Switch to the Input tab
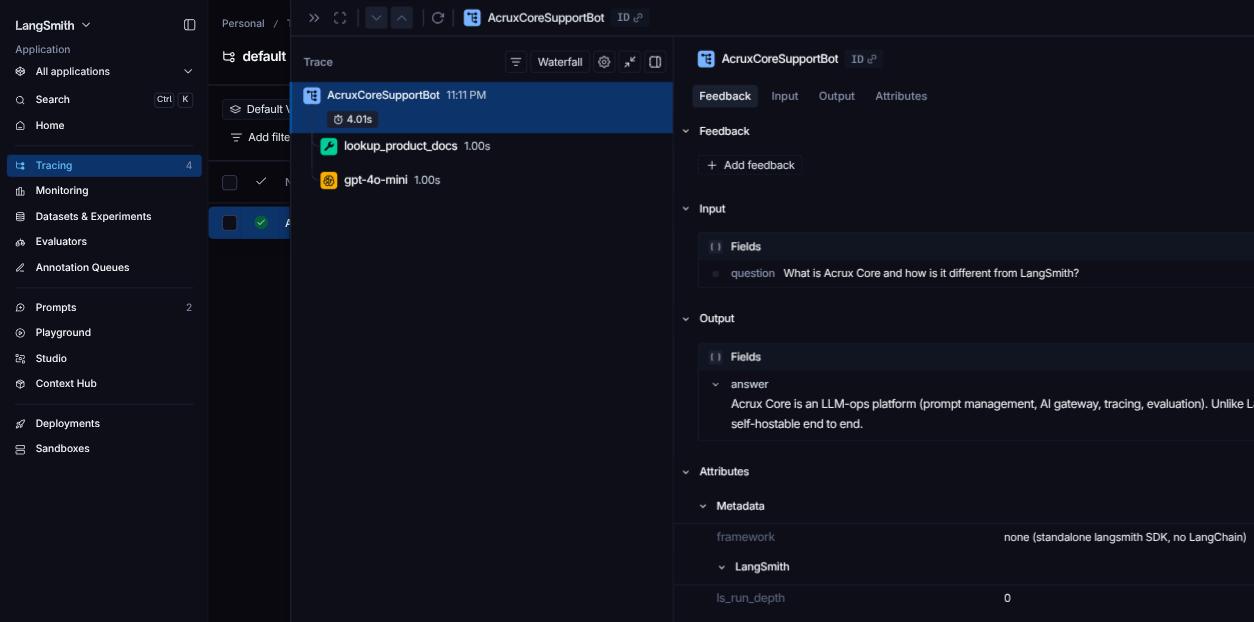The height and width of the screenshot is (622, 1254). pyautogui.click(x=785, y=96)
